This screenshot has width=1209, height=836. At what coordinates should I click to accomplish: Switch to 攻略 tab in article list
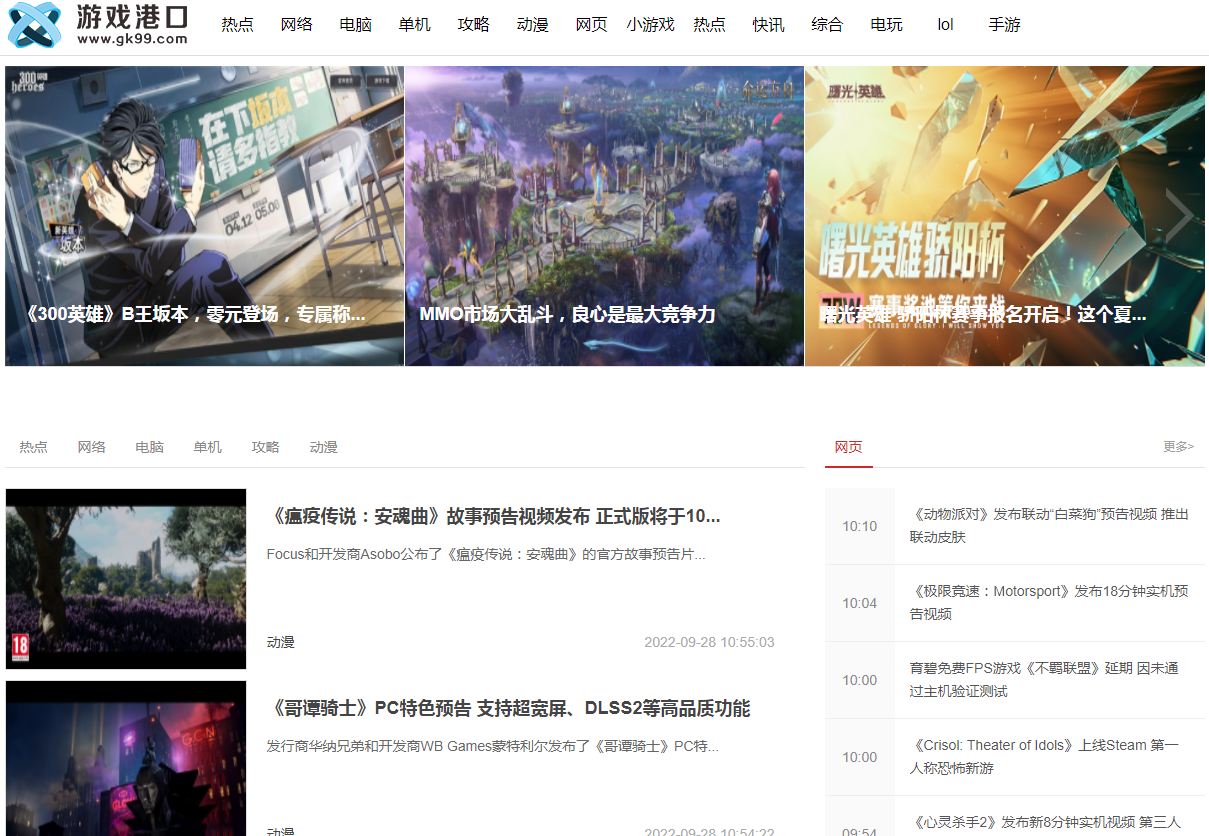pos(265,447)
